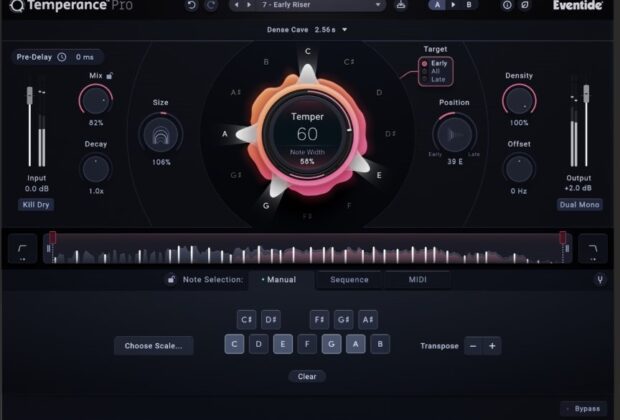Click the save preset icon
The image size is (620, 420).
(401, 5)
